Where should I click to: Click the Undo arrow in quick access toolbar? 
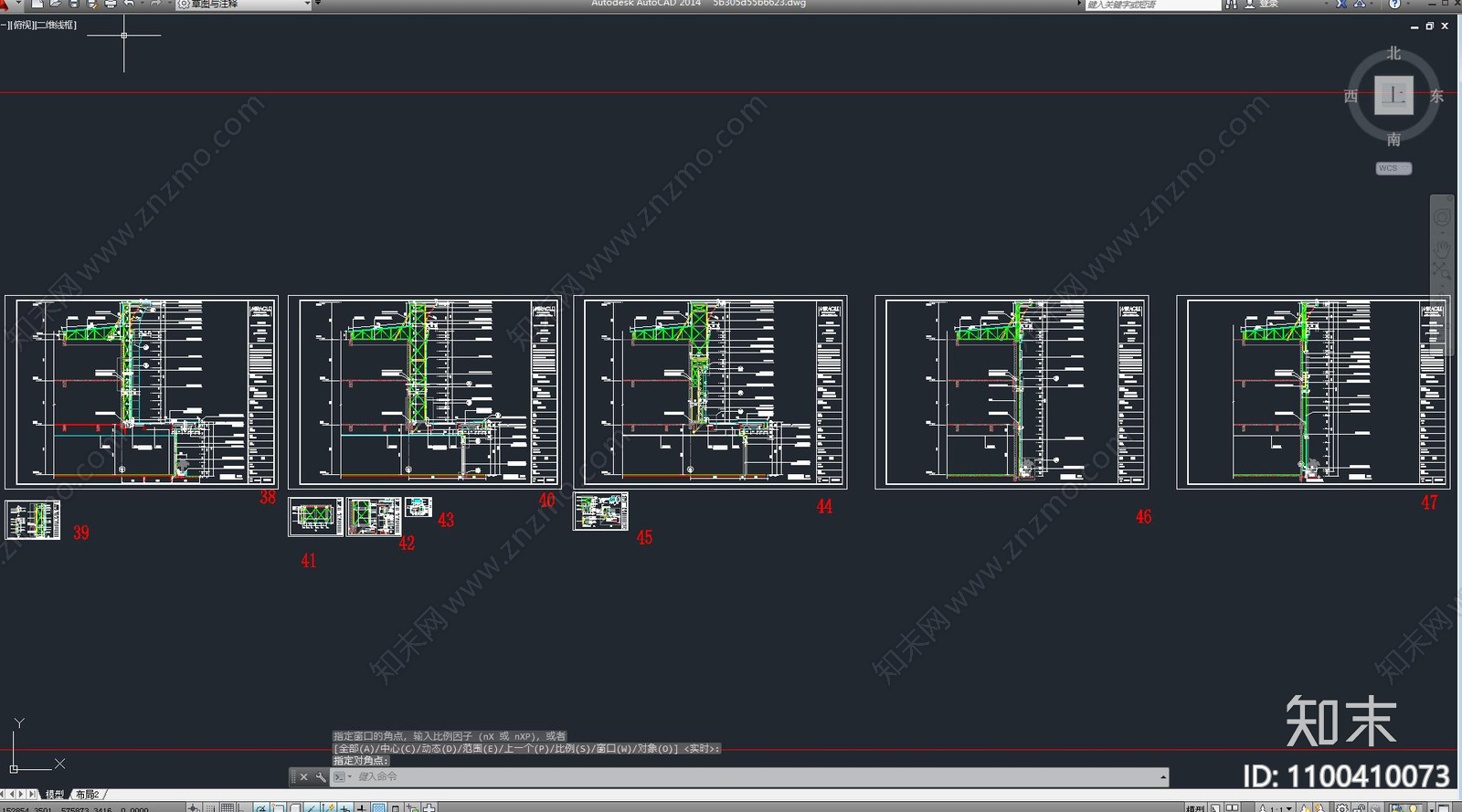point(129,4)
